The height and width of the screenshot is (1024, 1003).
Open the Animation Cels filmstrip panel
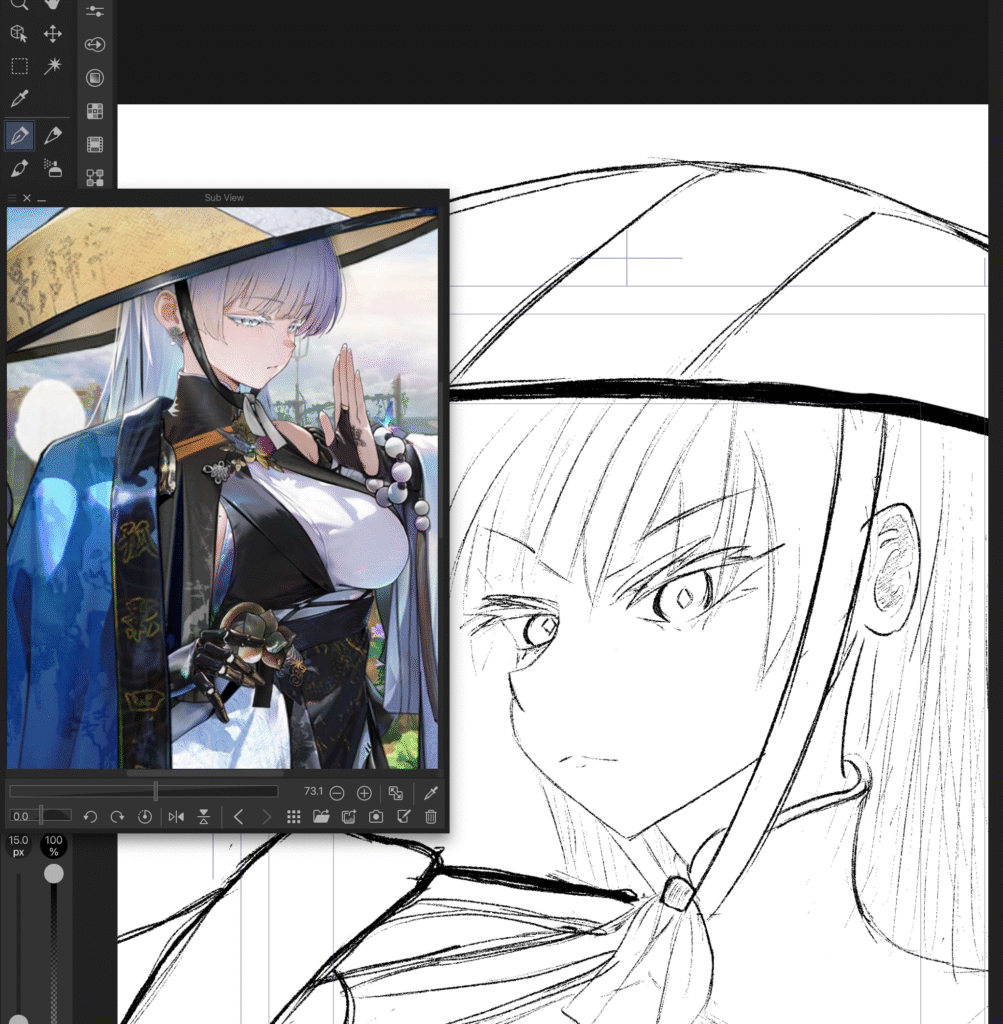95,145
